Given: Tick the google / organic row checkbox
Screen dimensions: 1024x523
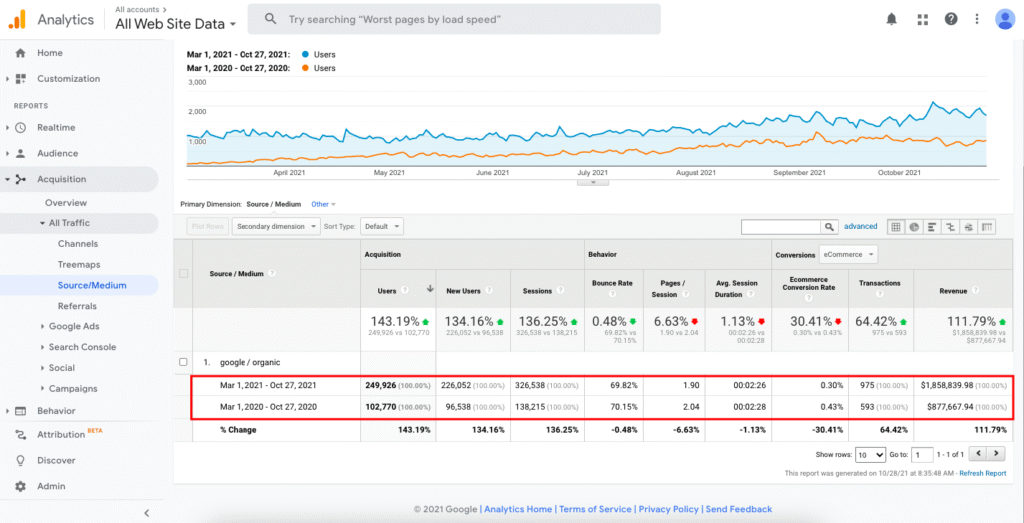Looking at the screenshot, I should point(183,362).
